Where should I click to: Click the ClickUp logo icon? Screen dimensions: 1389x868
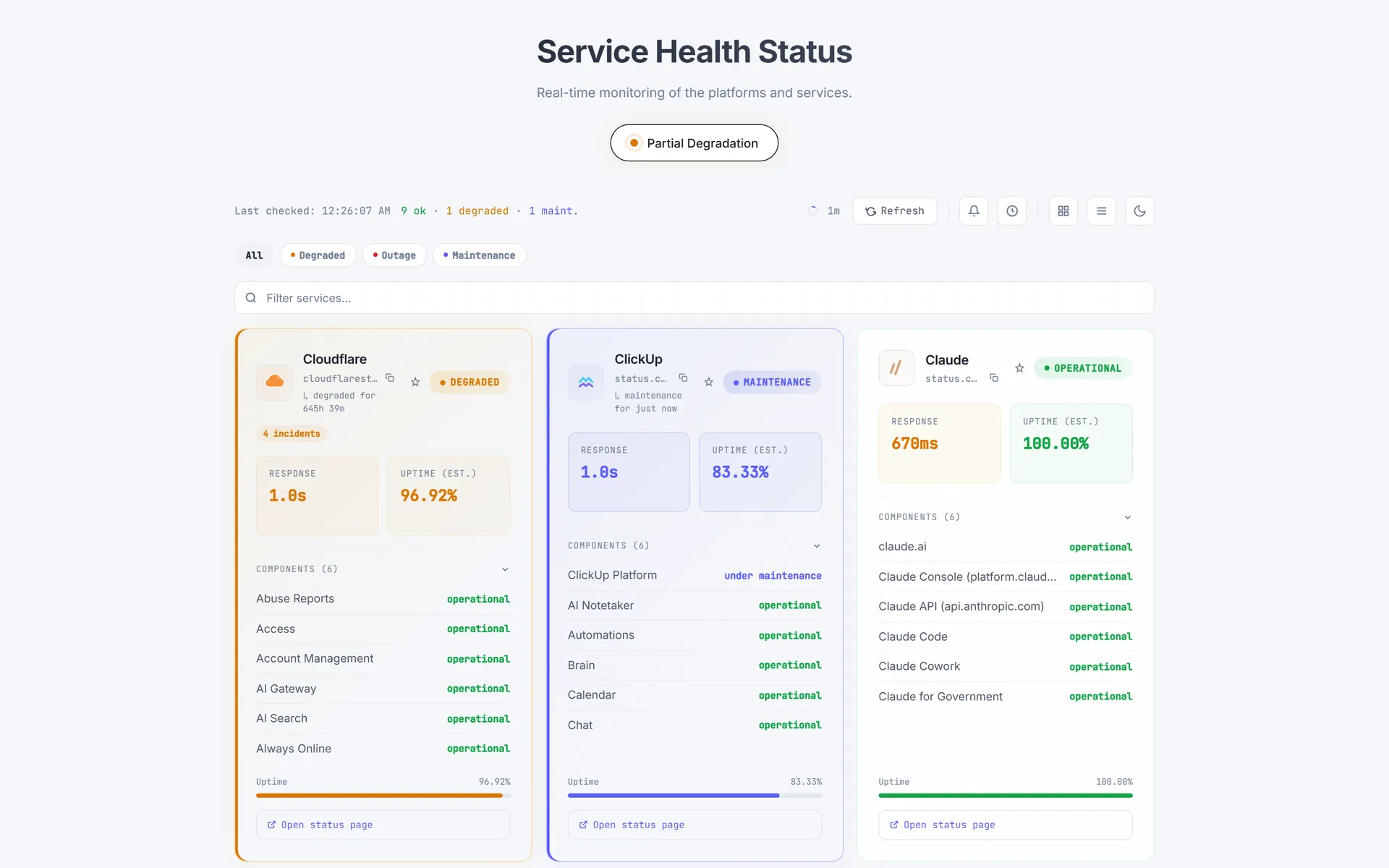(586, 382)
